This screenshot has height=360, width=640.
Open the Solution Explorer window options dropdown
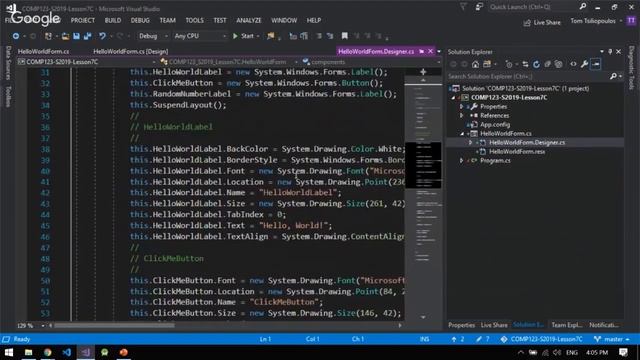point(602,52)
